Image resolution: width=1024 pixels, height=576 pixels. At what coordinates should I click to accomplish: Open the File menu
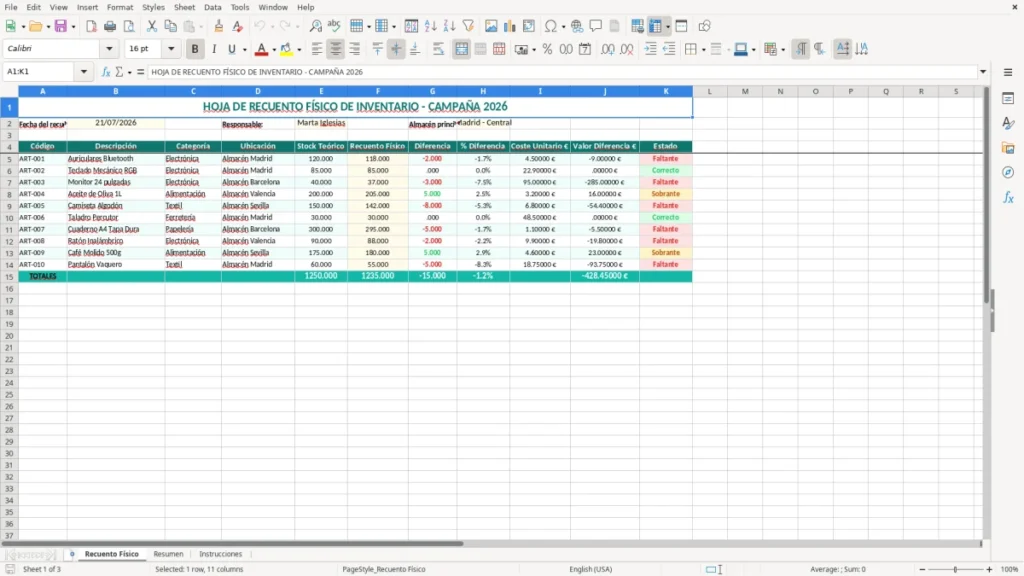pos(11,7)
